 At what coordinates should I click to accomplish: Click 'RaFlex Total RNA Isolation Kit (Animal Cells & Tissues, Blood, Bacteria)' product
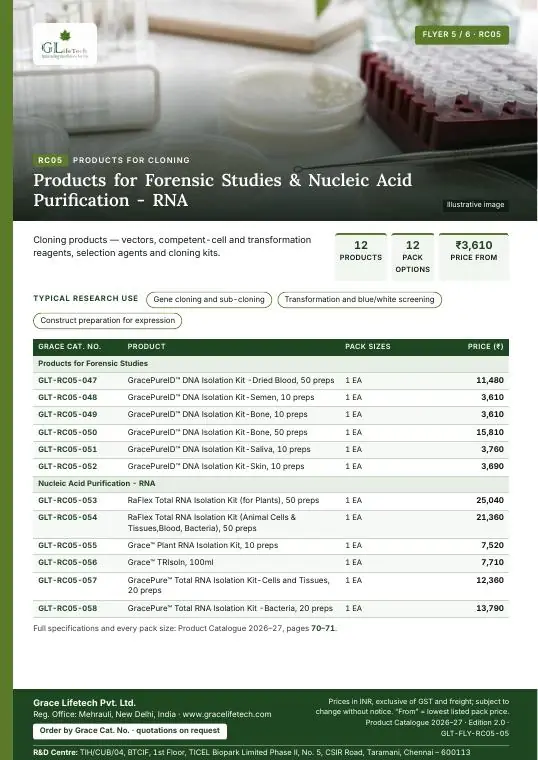pyautogui.click(x=212, y=523)
